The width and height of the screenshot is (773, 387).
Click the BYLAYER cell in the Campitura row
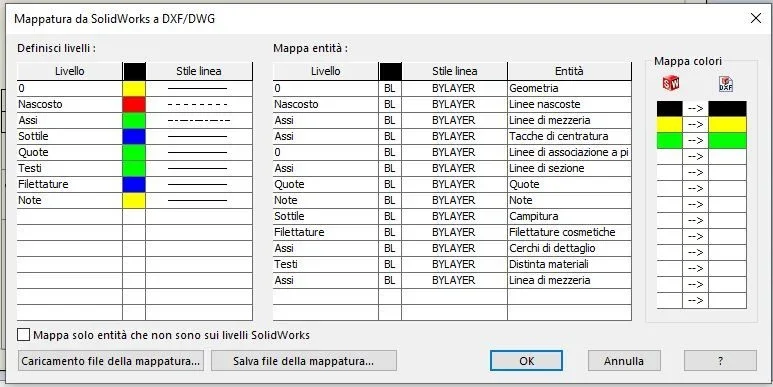click(x=454, y=216)
